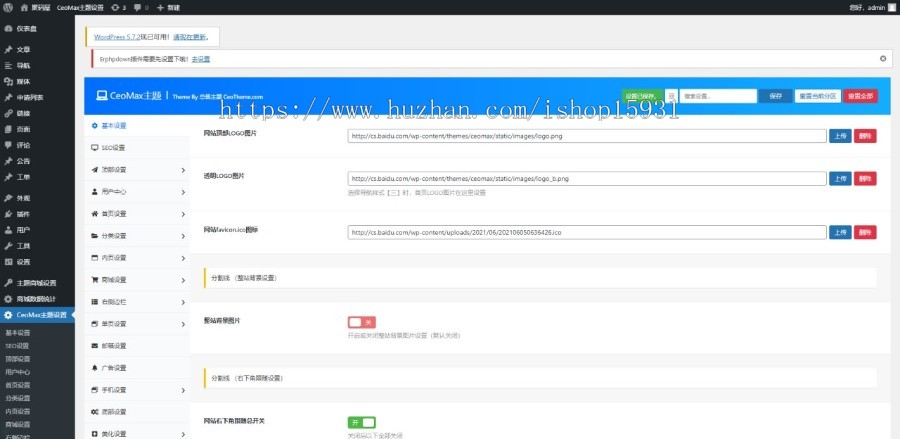
Task: Click the 重置当前分区 button
Action: (818, 96)
